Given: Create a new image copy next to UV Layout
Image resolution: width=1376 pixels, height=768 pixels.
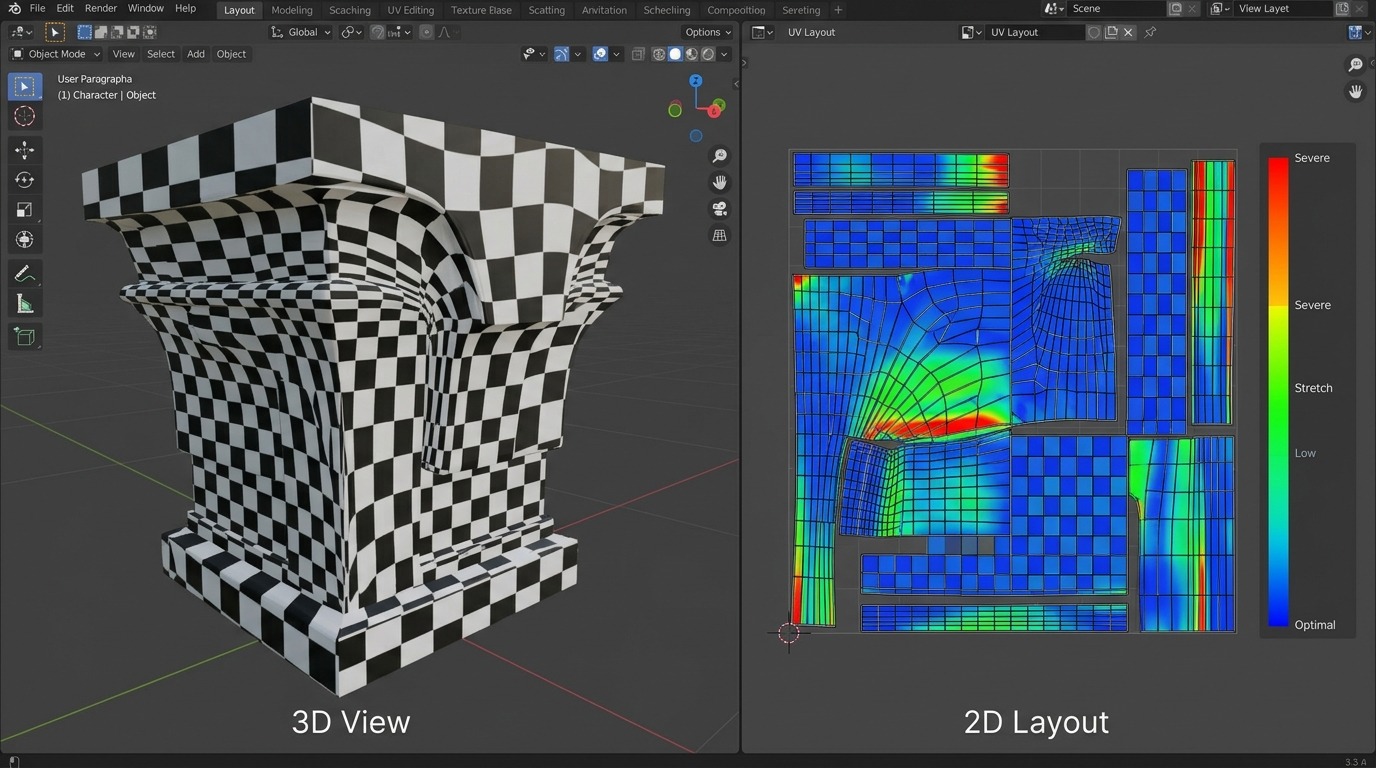Looking at the screenshot, I should pyautogui.click(x=1111, y=32).
